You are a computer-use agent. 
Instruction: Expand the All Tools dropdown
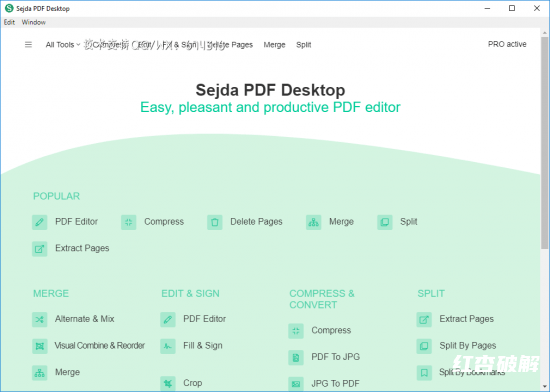(63, 45)
